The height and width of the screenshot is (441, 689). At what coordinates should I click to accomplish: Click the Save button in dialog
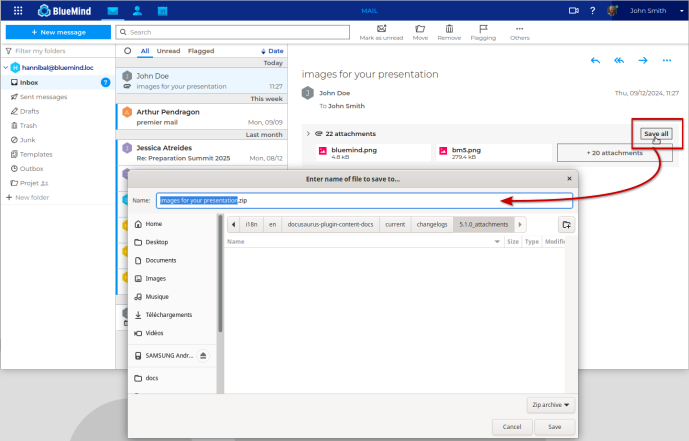click(x=554, y=427)
